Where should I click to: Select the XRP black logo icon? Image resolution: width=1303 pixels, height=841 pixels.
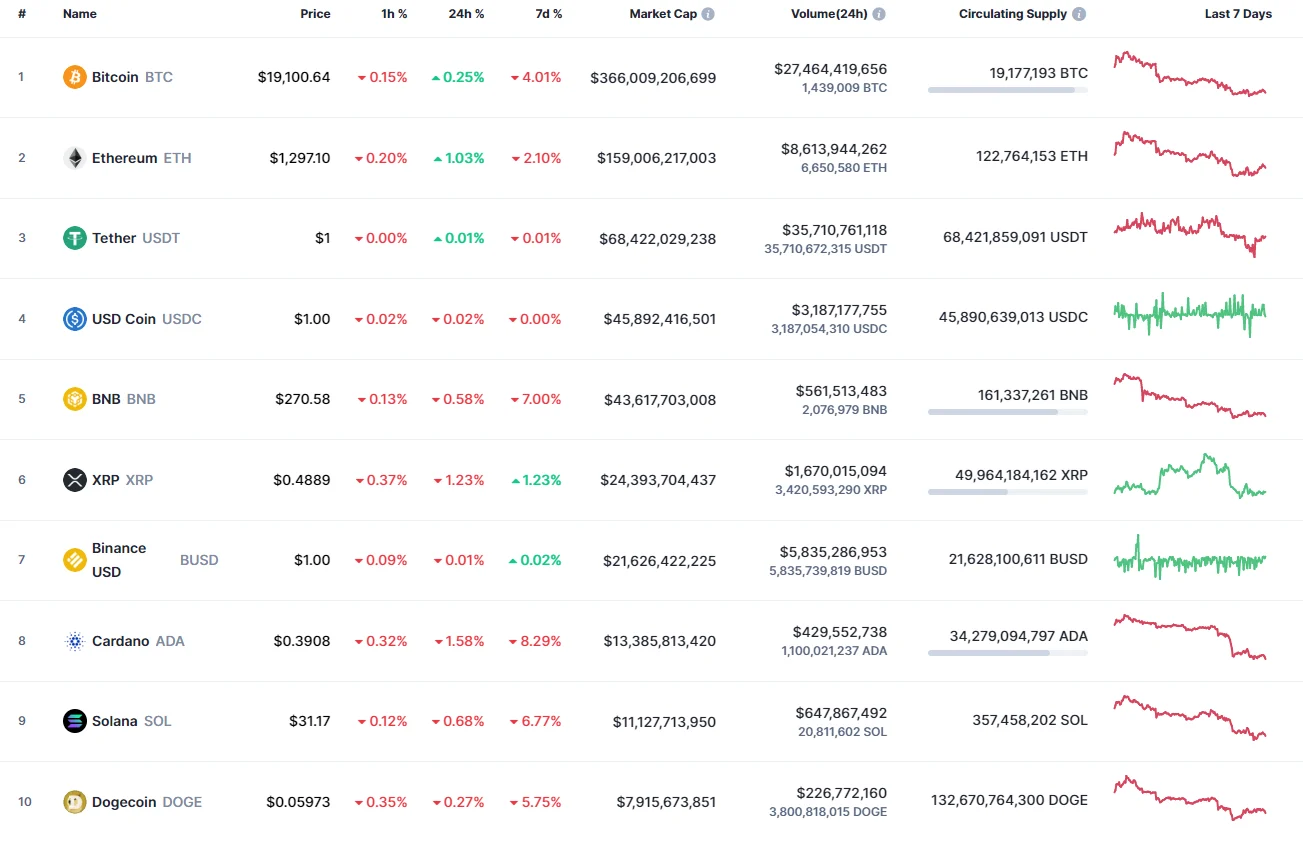coord(74,479)
